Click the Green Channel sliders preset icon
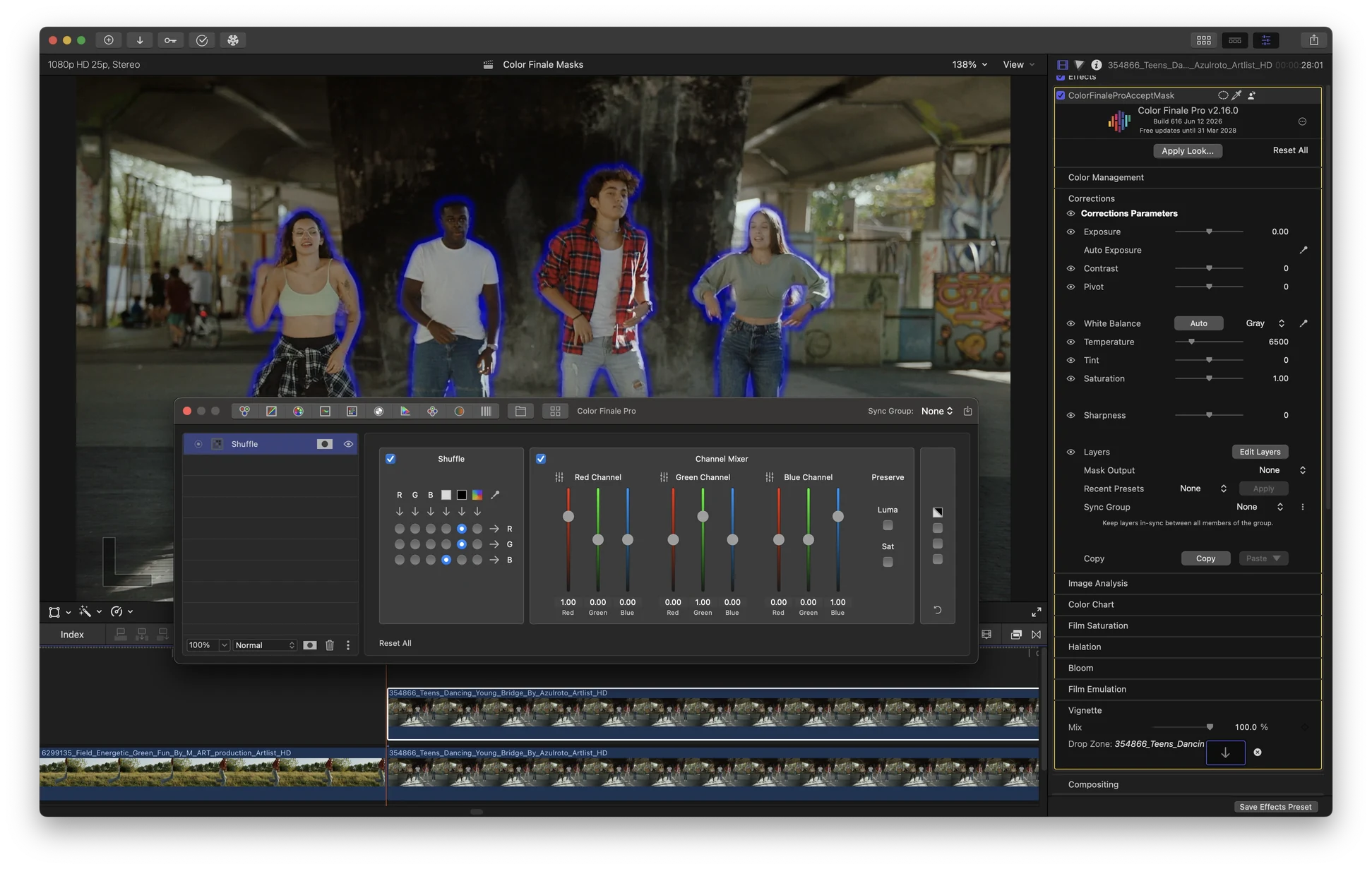Image resolution: width=1372 pixels, height=869 pixels. tap(664, 477)
